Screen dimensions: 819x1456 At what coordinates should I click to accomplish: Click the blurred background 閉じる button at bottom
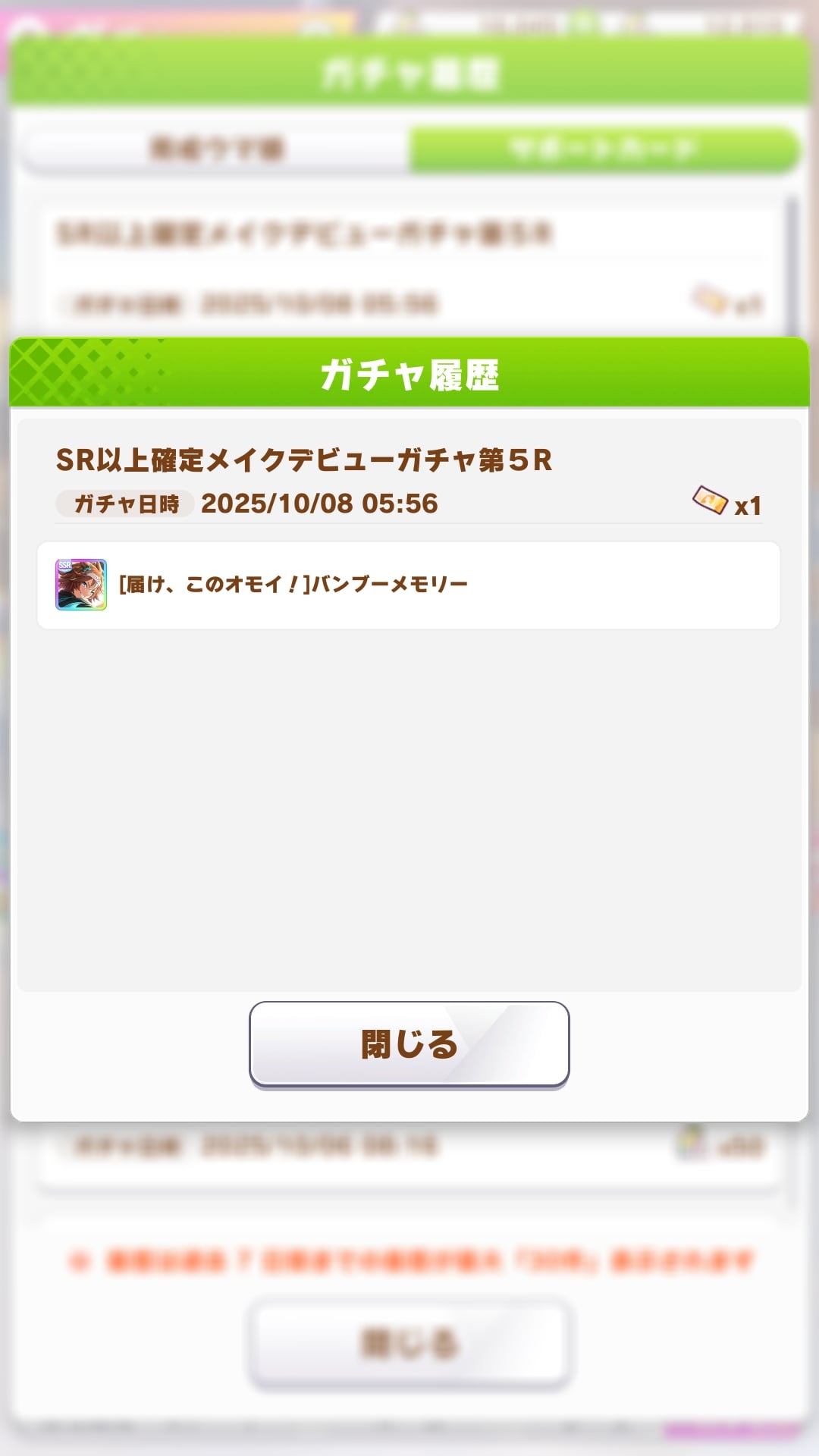tap(409, 1343)
